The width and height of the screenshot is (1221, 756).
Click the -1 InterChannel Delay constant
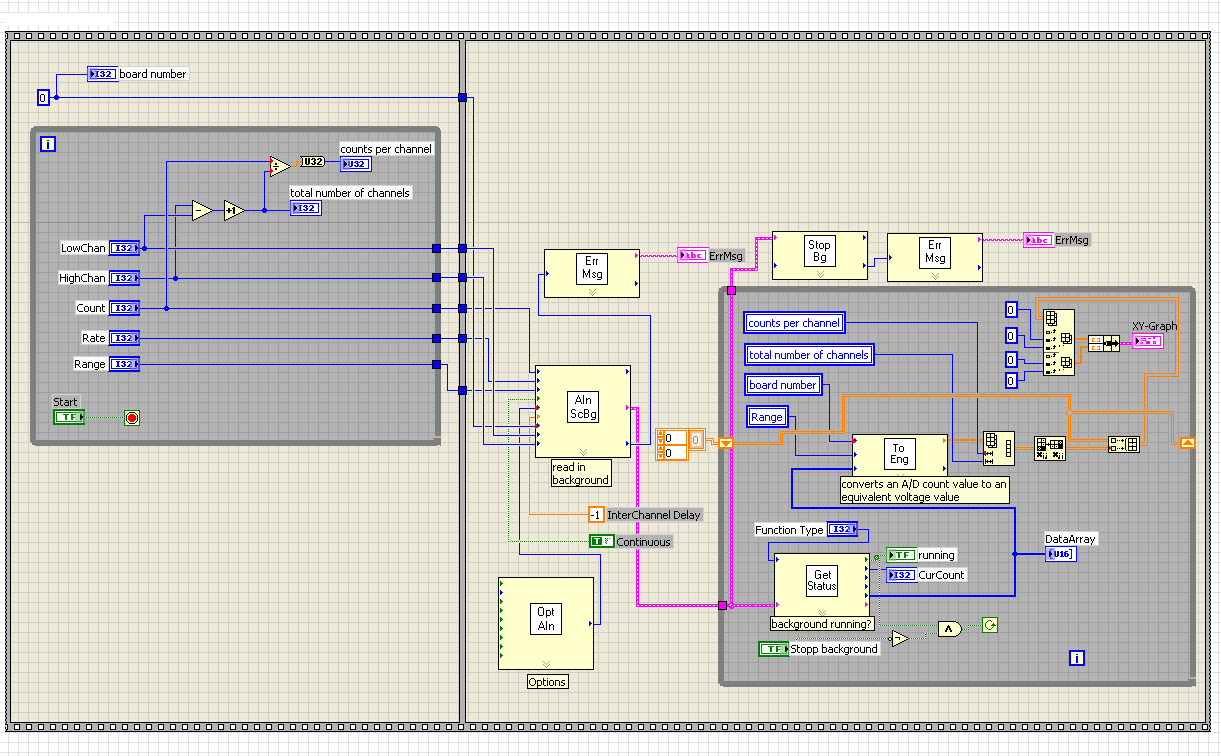[596, 515]
